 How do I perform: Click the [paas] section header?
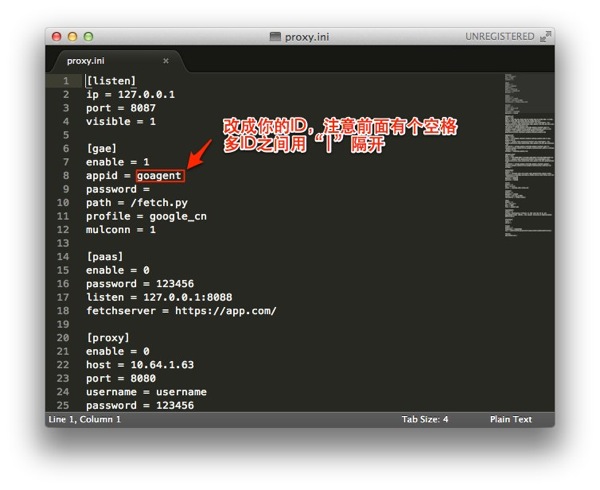(x=104, y=257)
